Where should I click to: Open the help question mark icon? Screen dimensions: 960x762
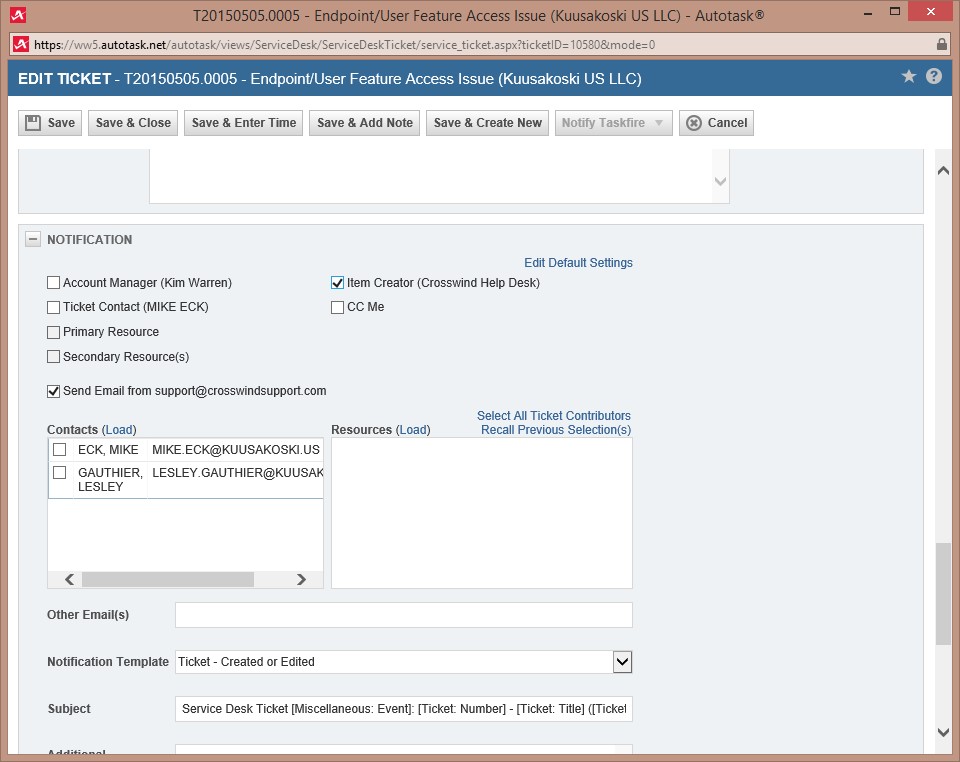pyautogui.click(x=934, y=77)
